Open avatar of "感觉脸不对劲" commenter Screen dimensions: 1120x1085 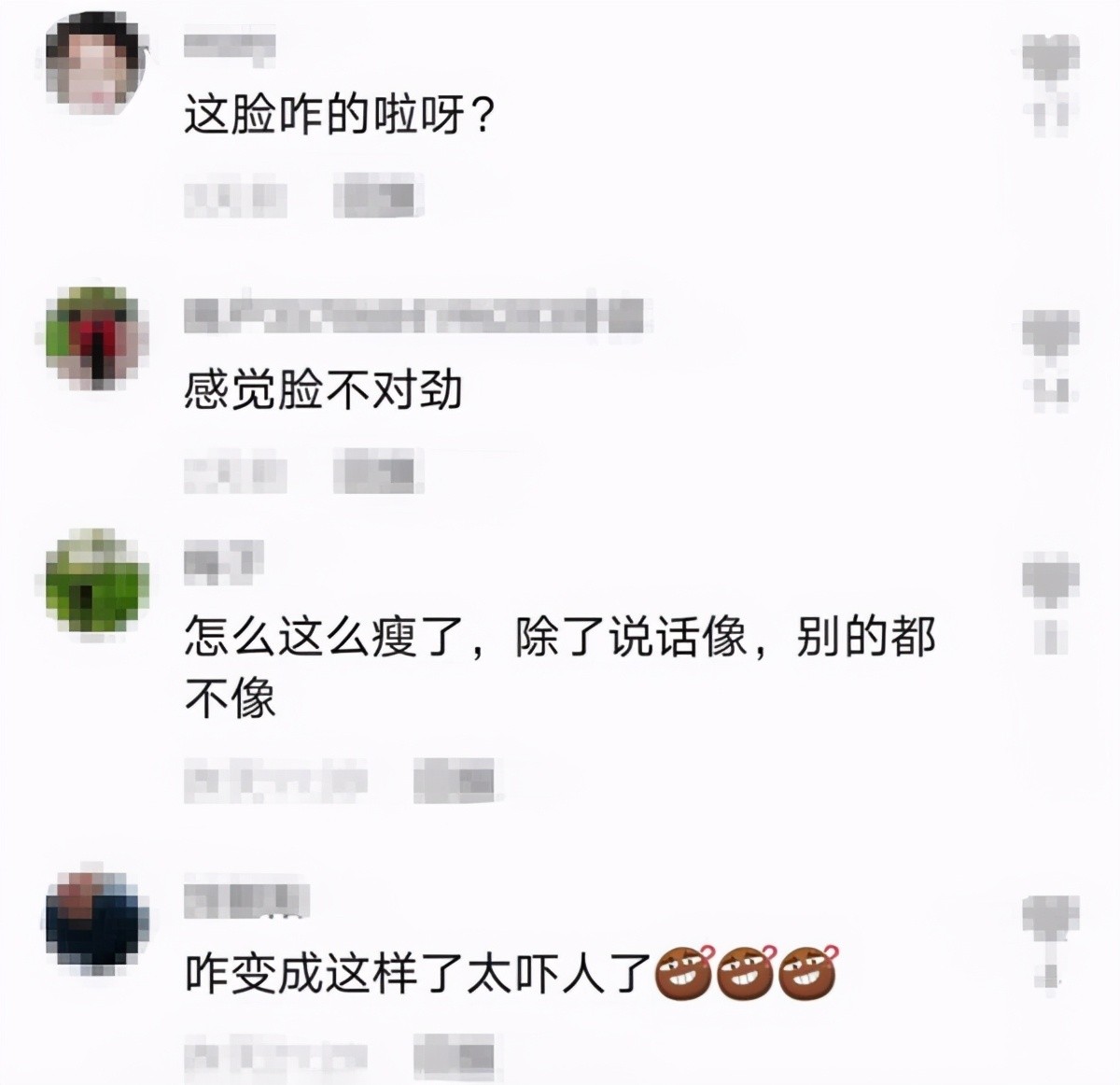click(97, 338)
